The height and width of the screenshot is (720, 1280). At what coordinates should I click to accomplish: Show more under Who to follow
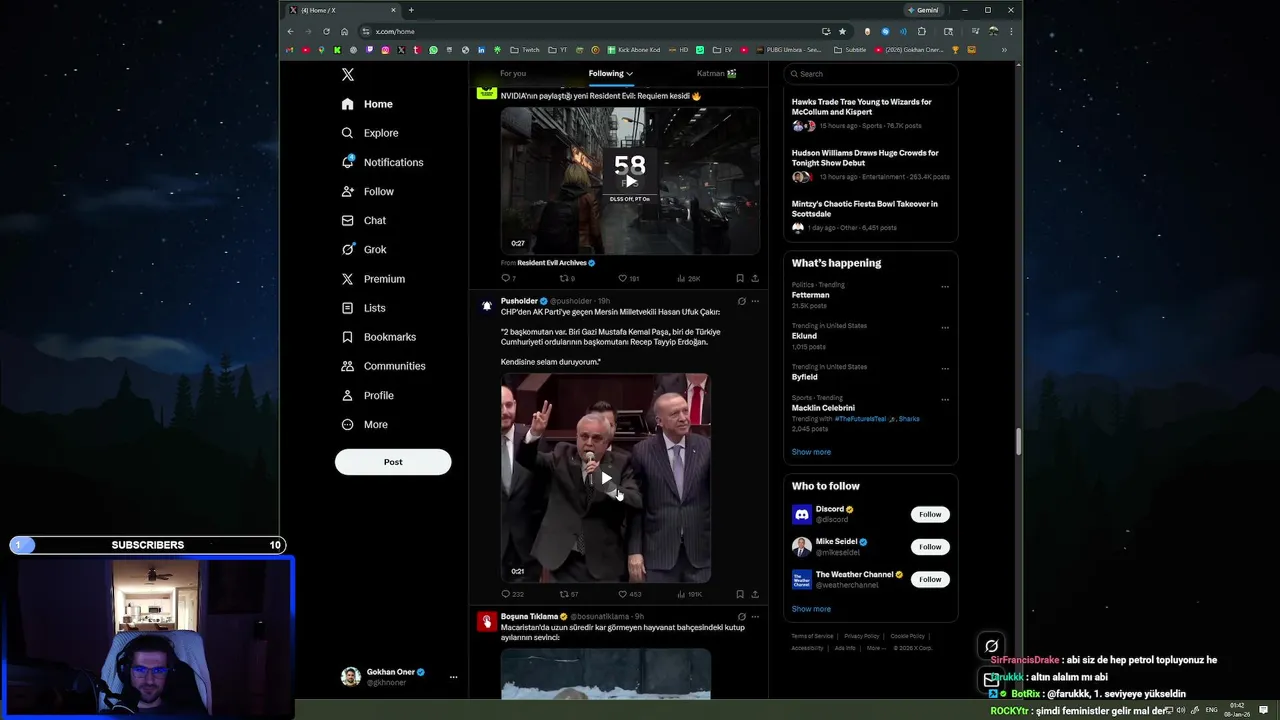tap(811, 609)
